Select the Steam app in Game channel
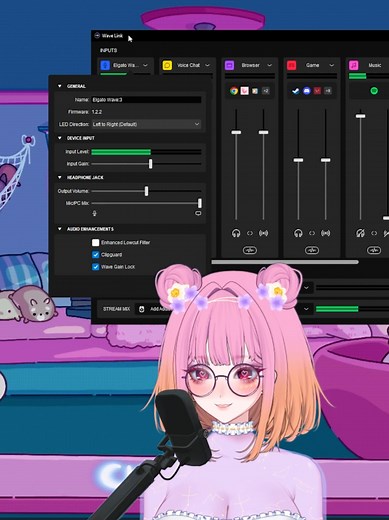The image size is (389, 520). pos(296,91)
